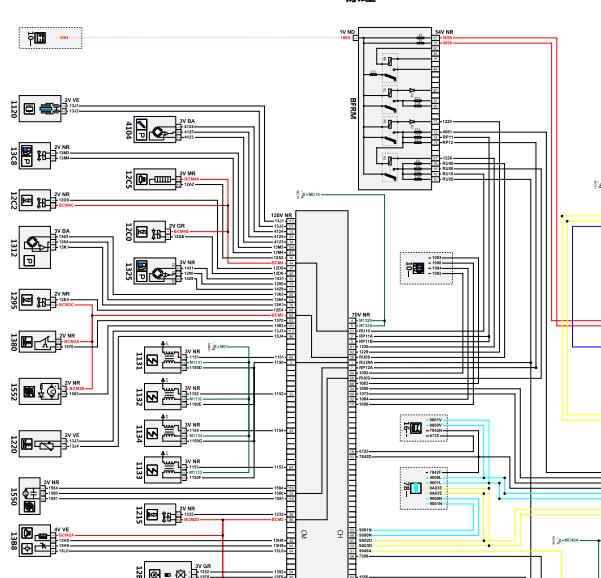Select the '2V GR' connector label
This screenshot has height=578, width=601.
point(177,226)
